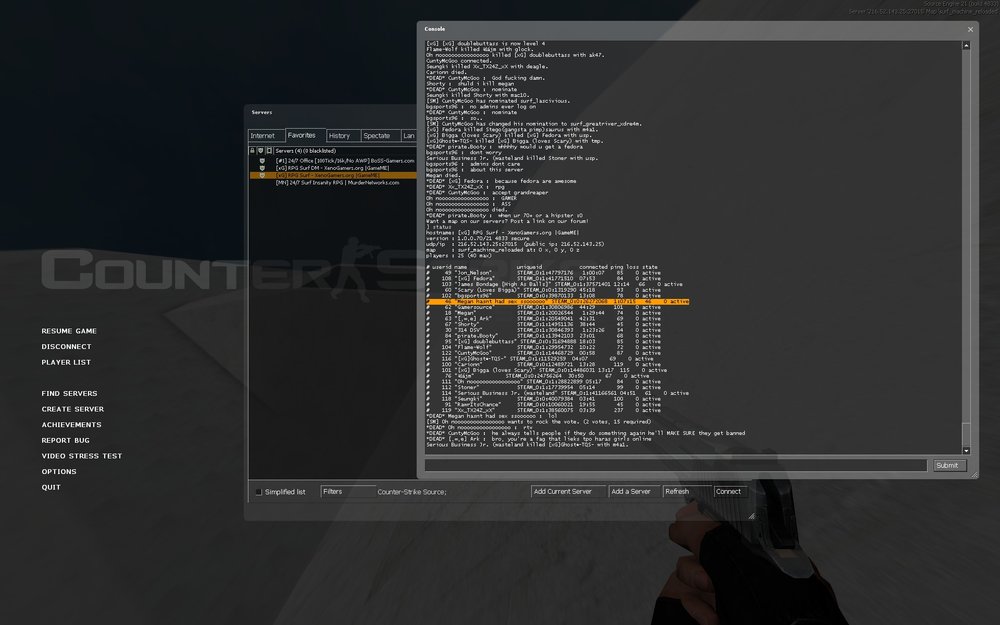Select the RPG Surf DM XenoGamers server row
The image size is (1000, 625).
(333, 168)
